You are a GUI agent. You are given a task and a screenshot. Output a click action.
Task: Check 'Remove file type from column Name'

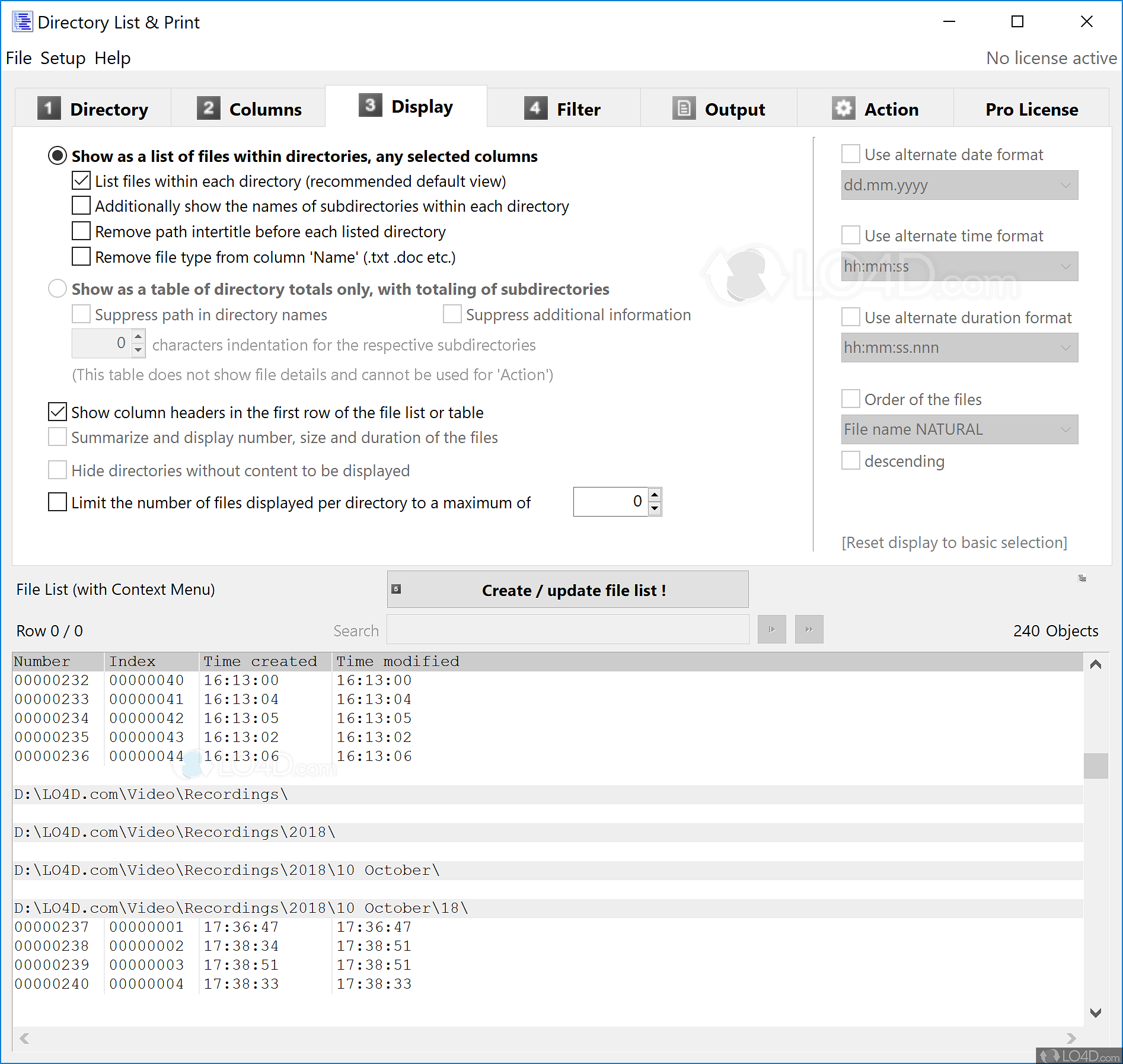81,257
